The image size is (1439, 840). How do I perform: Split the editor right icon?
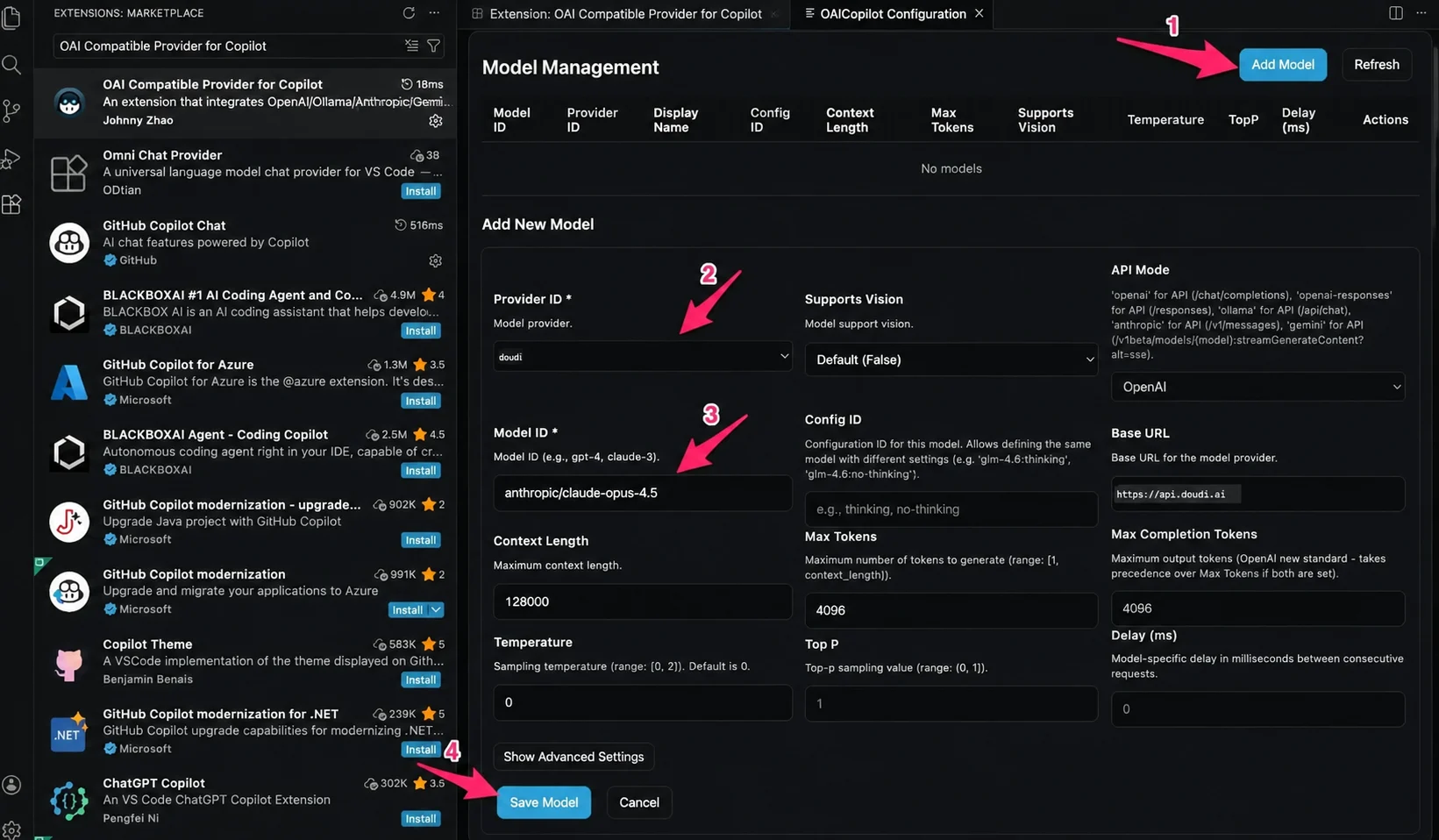click(x=1396, y=13)
